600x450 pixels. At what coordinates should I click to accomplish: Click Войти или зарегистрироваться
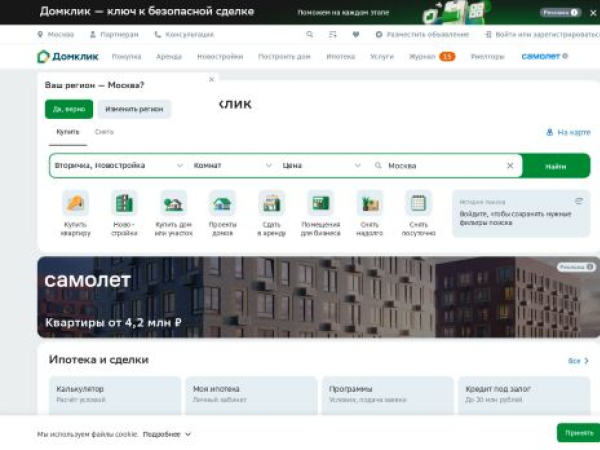543,34
